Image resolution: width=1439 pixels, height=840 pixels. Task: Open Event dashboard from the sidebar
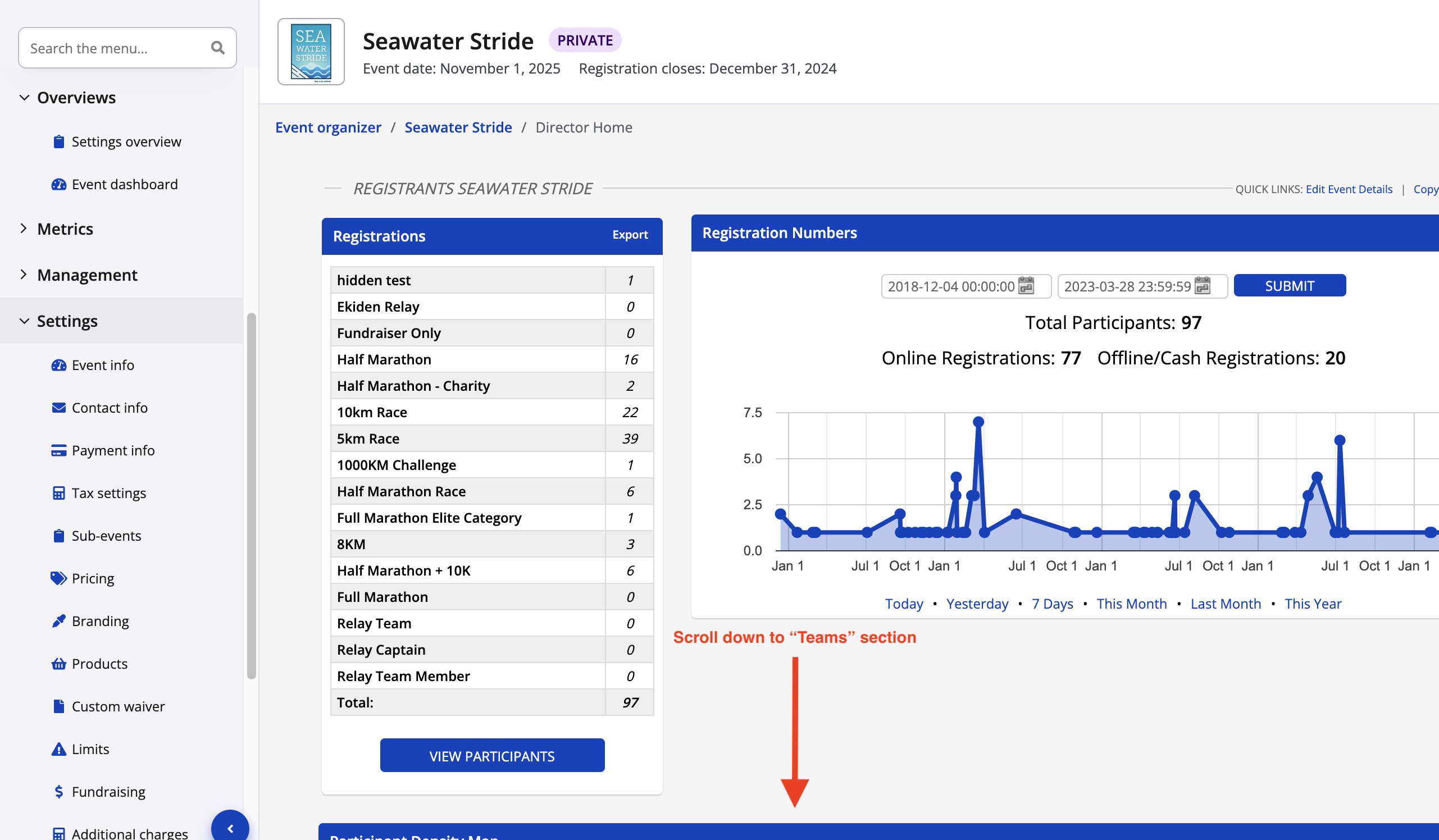[125, 184]
